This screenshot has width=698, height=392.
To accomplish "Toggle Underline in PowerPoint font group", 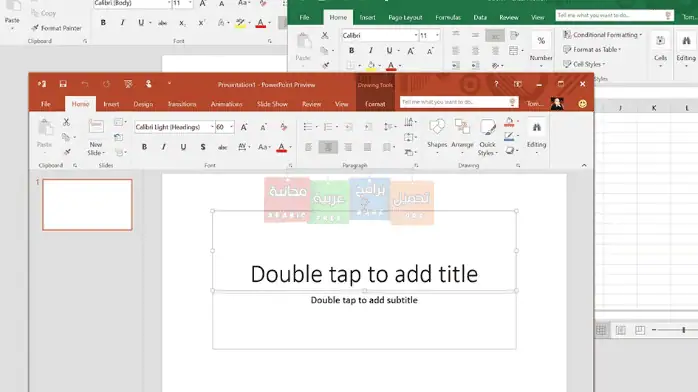I will pyautogui.click(x=183, y=147).
